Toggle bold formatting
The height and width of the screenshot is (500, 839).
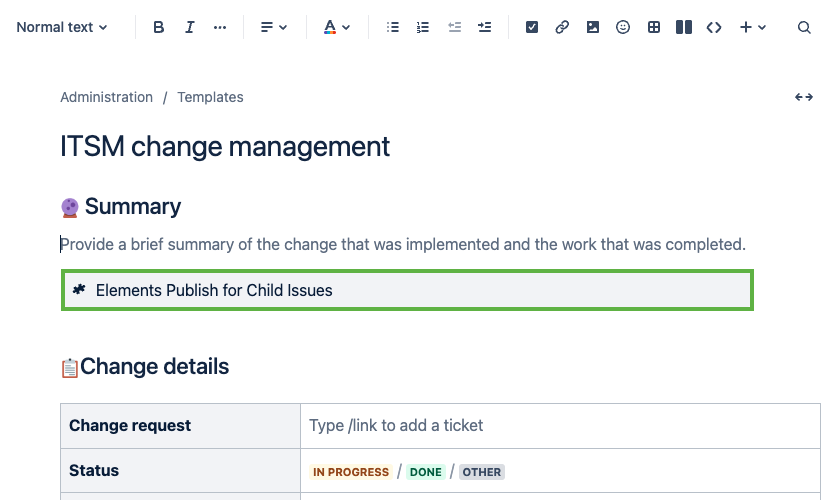click(159, 27)
